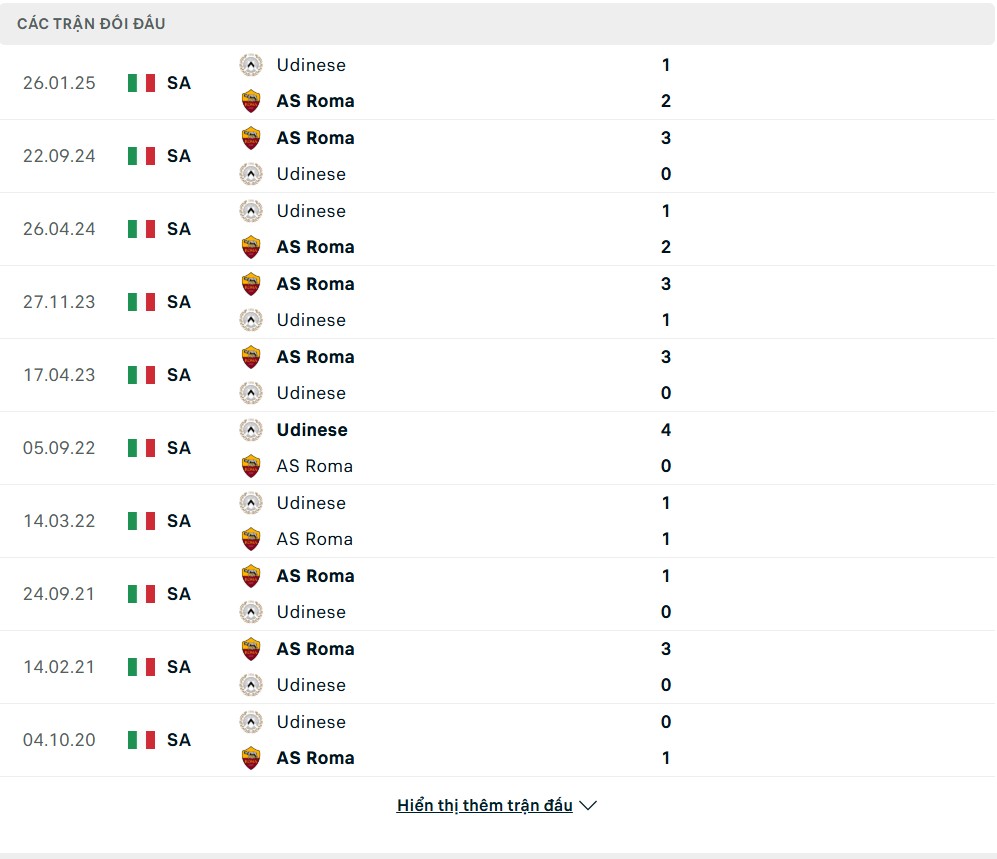This screenshot has width=997, height=859.
Task: Select AS Roma name in 22.09.24 match
Action: [x=315, y=138]
